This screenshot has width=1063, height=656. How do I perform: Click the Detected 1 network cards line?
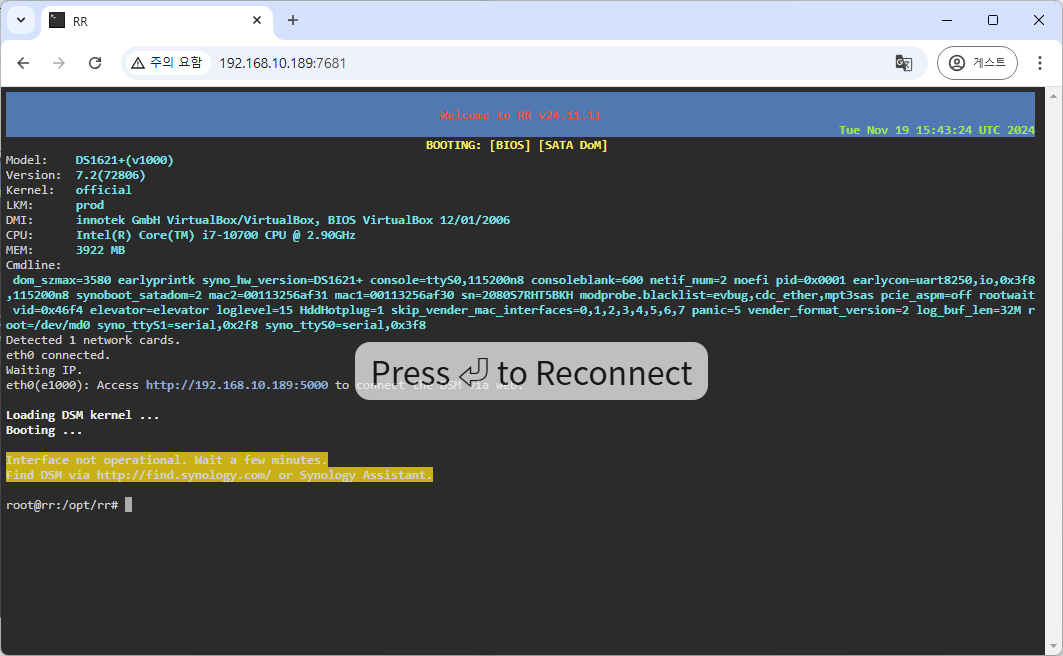(x=94, y=340)
